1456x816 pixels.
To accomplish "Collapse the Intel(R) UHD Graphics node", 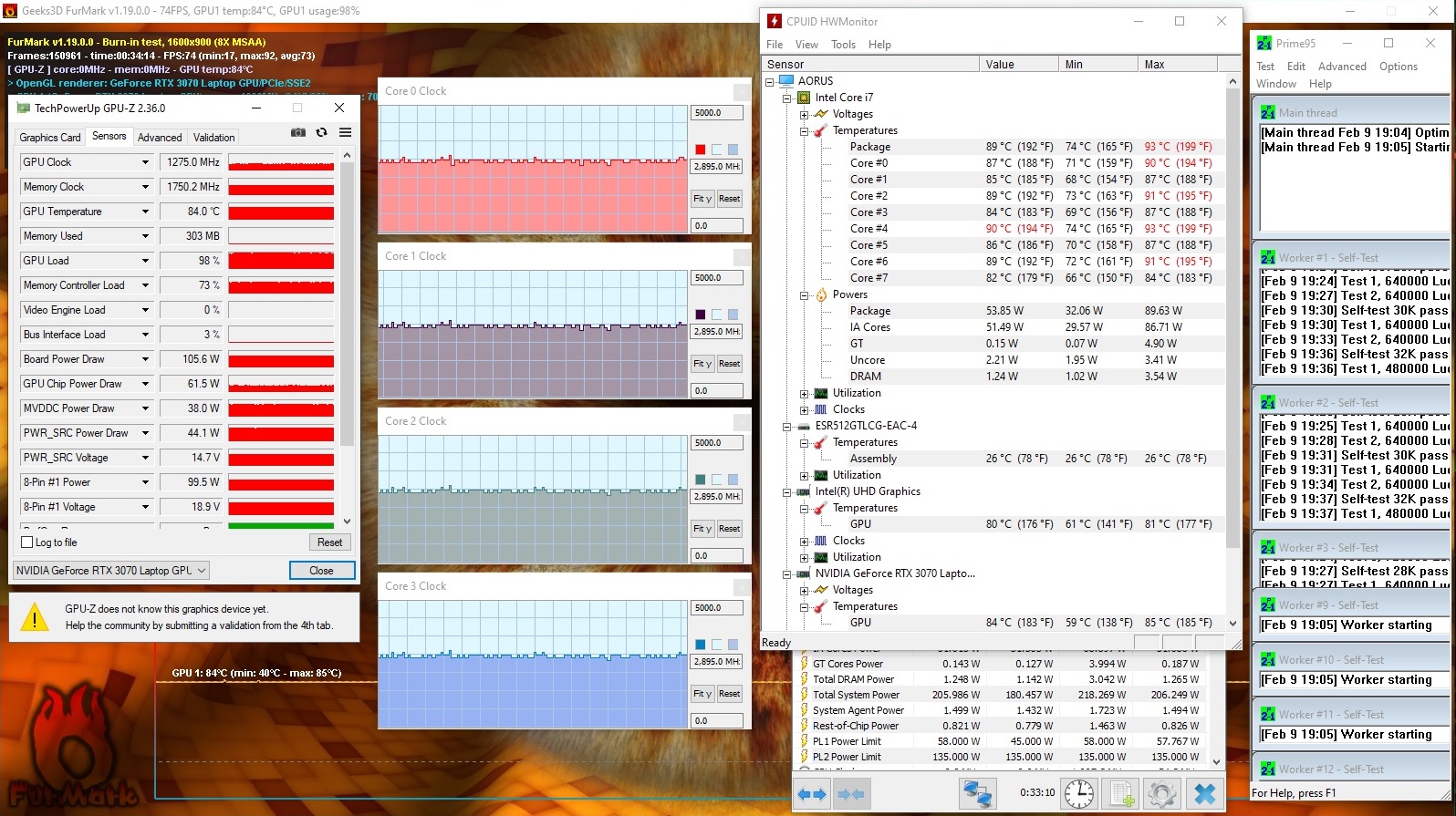I will pyautogui.click(x=786, y=491).
